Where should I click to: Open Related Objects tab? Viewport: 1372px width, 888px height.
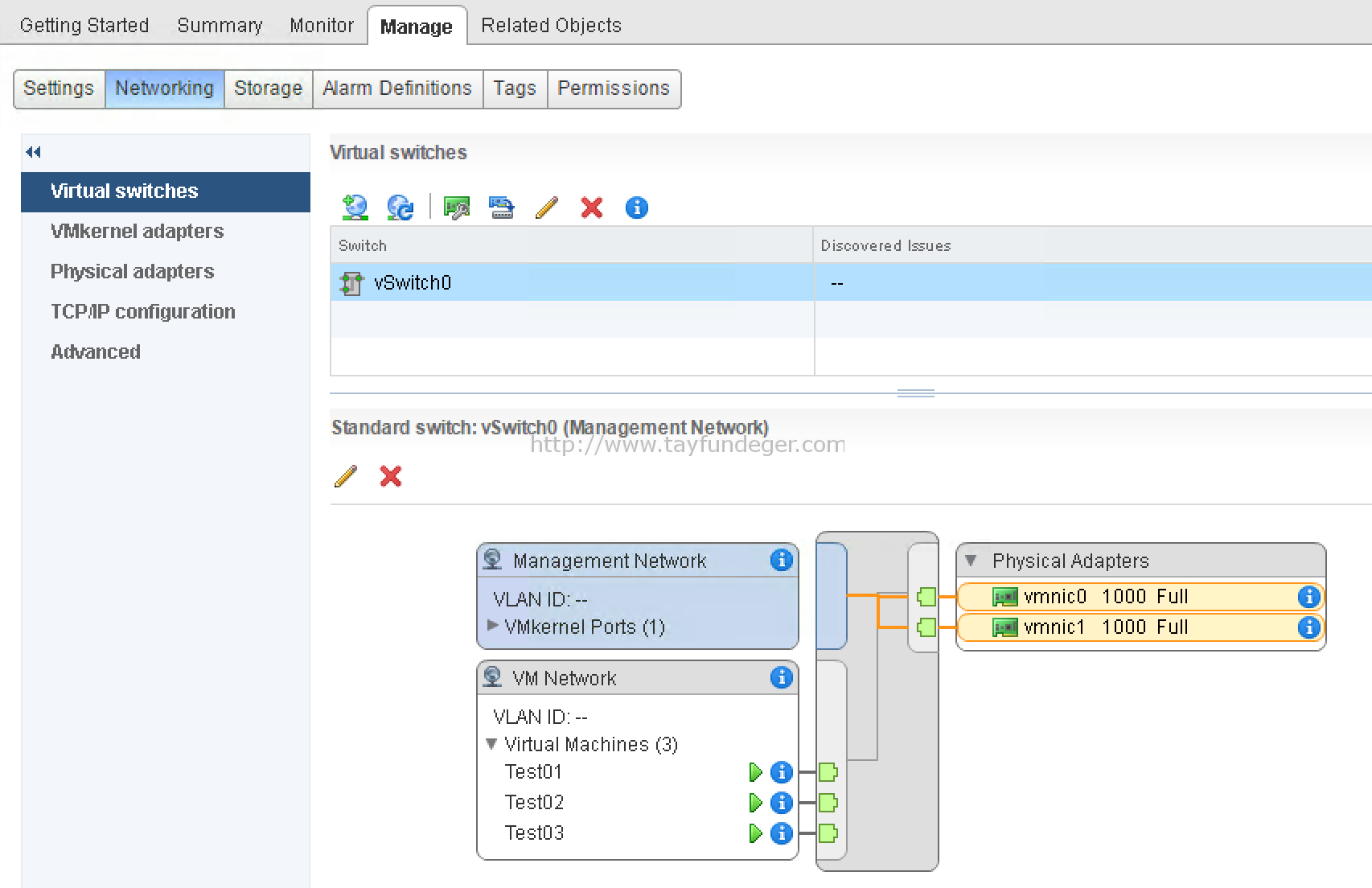pos(551,26)
